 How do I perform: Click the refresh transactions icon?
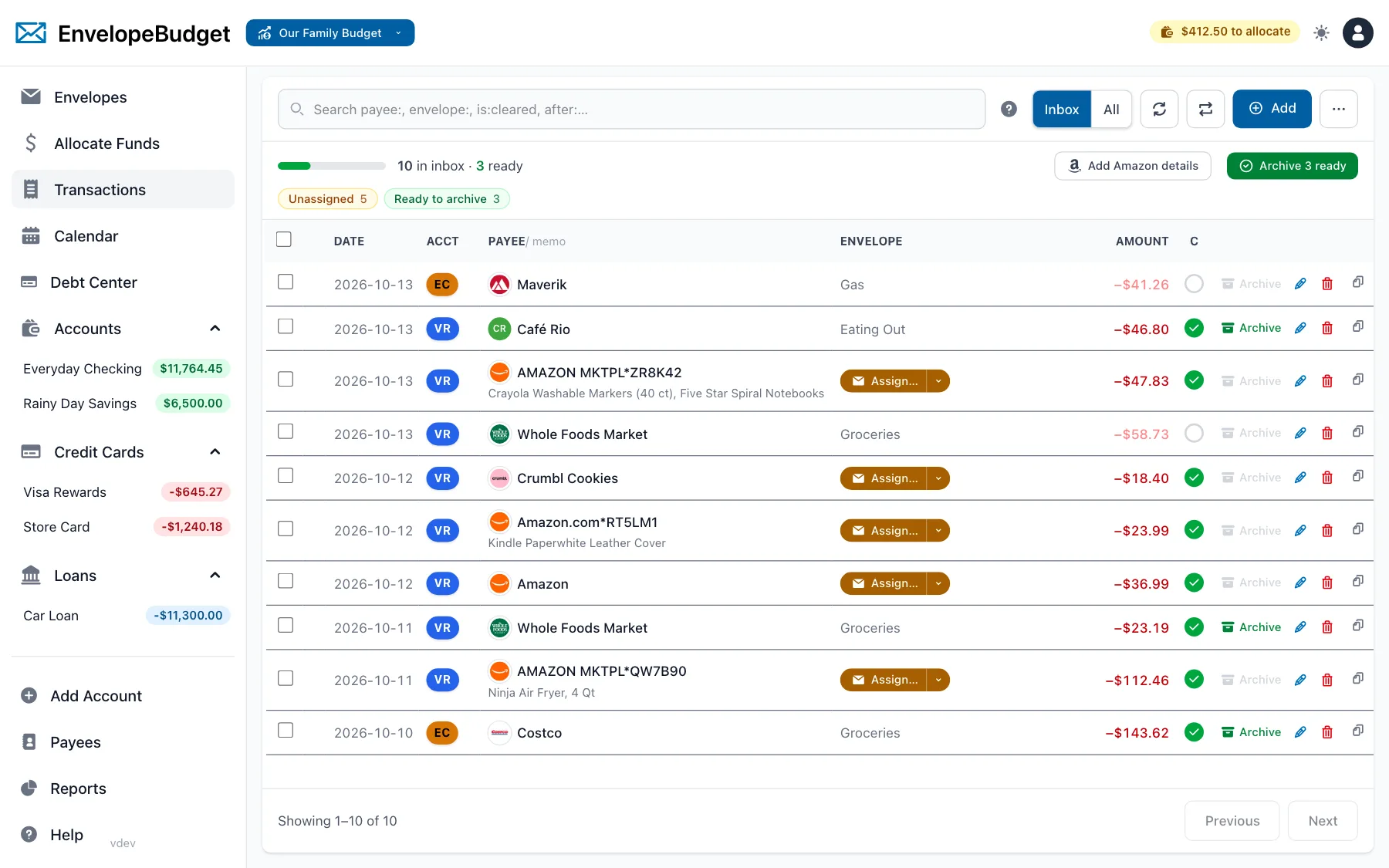(1159, 109)
